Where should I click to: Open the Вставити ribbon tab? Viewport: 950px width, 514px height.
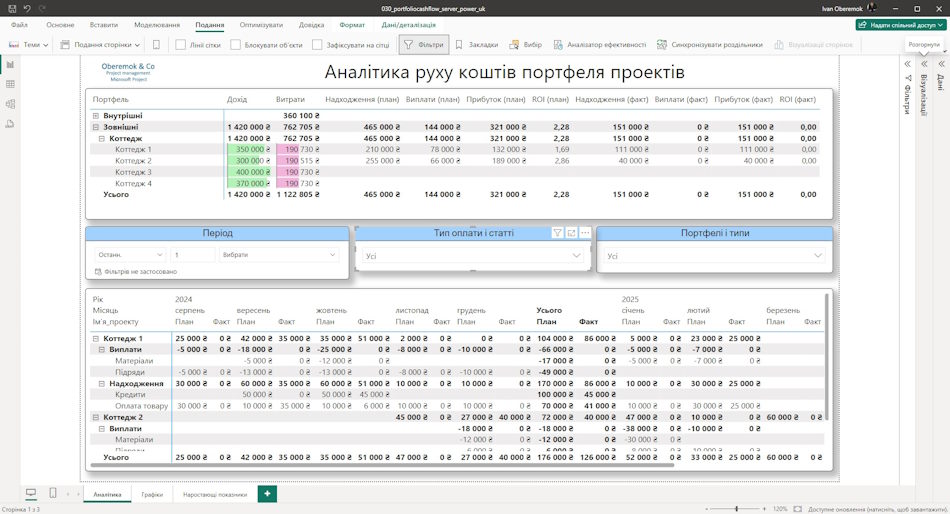(x=104, y=25)
